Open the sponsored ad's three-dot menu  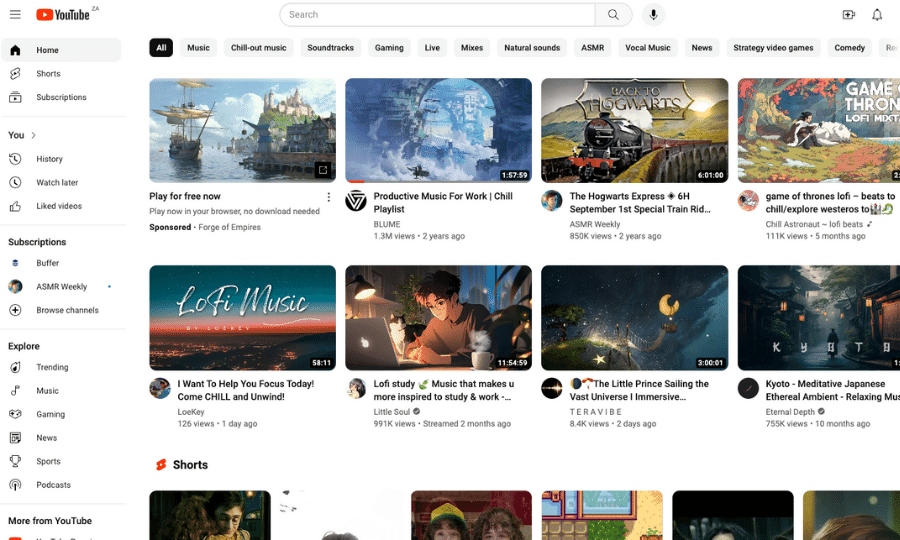[328, 197]
